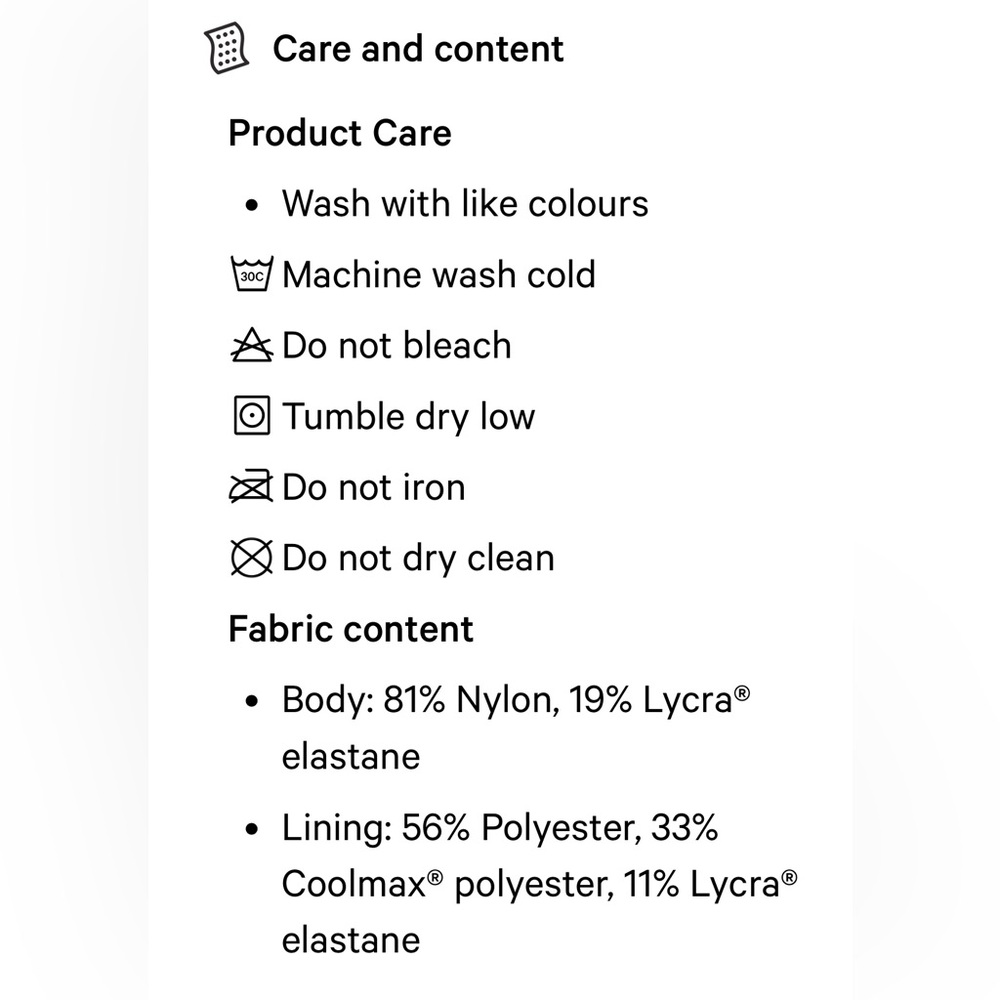Viewport: 1000px width, 1000px height.
Task: Click the Do not dry clean label
Action: [418, 559]
